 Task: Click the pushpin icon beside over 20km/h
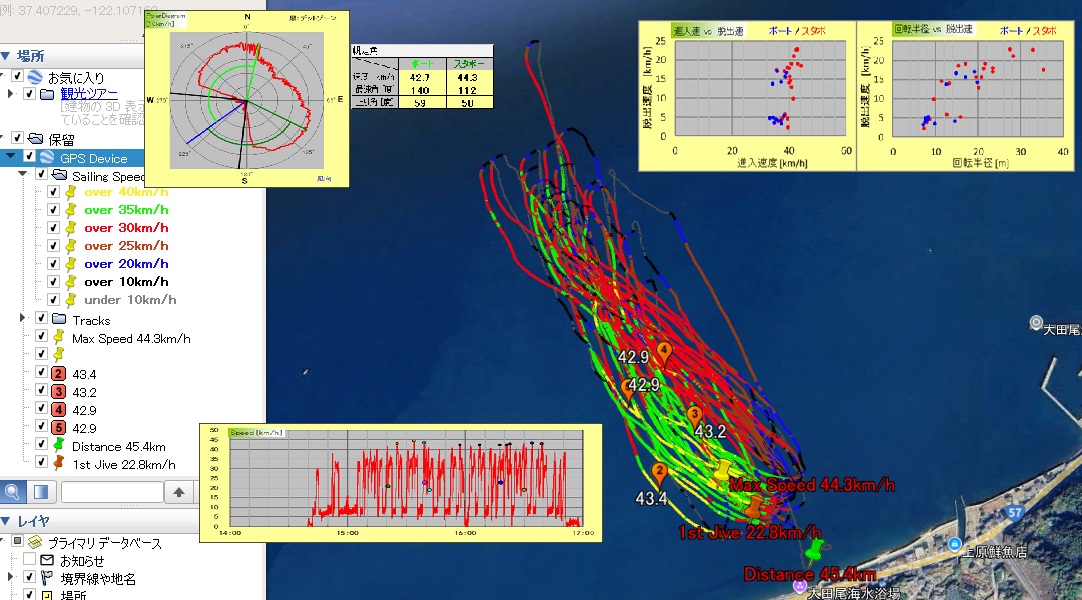[70, 263]
